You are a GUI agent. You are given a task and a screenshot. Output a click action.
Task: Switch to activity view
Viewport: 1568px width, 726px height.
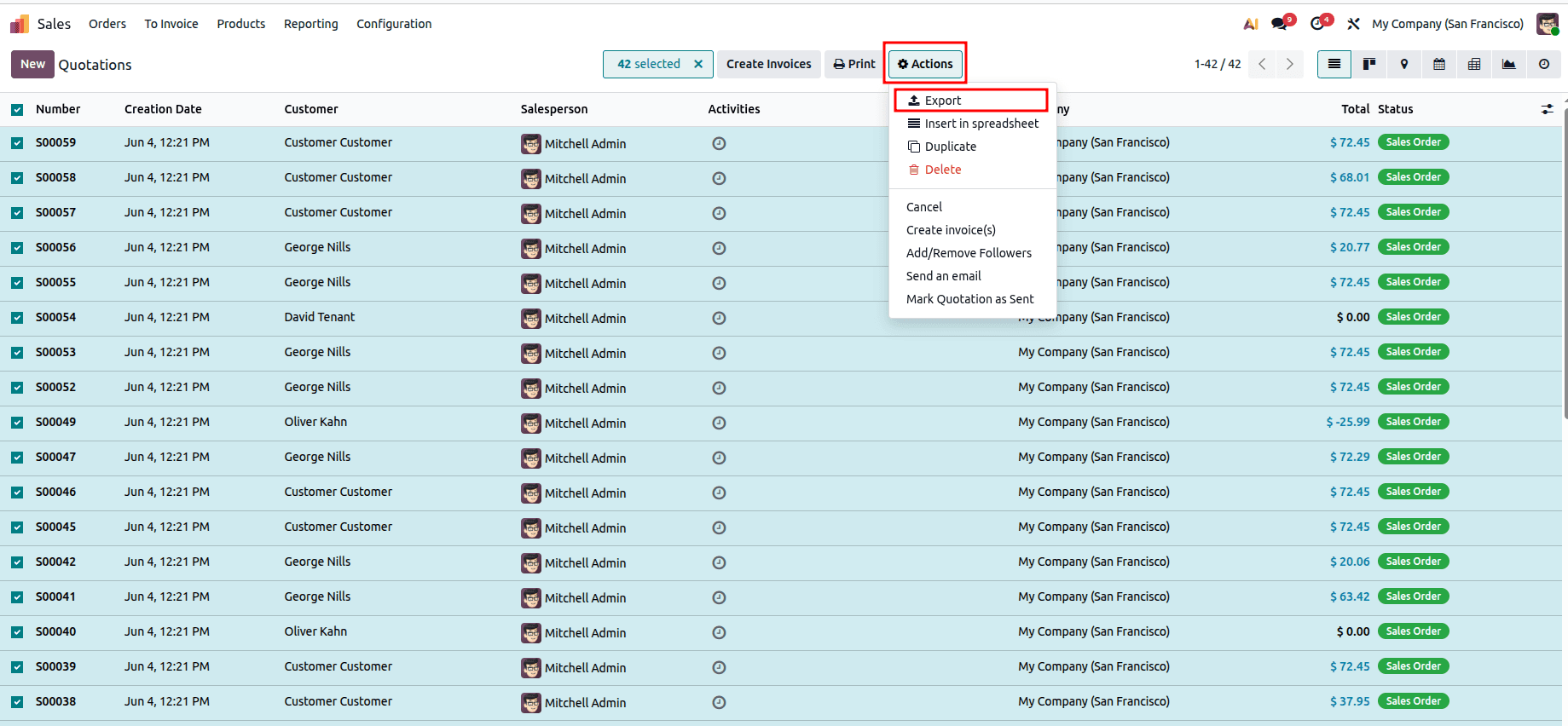(x=1544, y=64)
